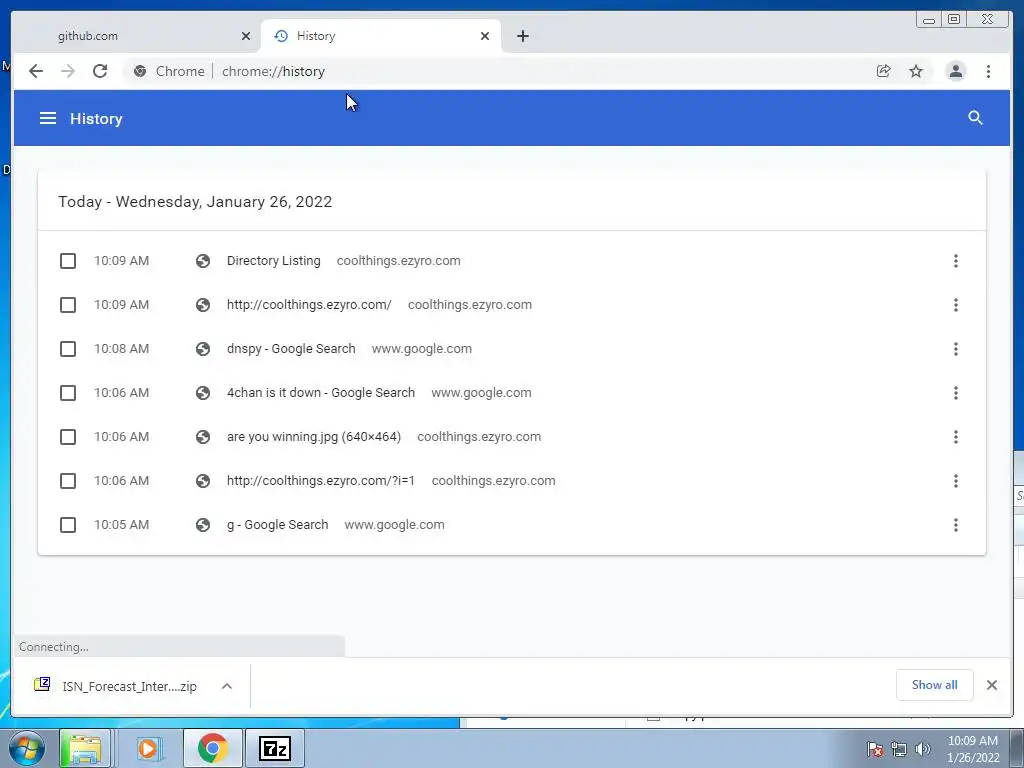Click the 10:08 AM timestamp text
Screen dimensions: 1024x768
coord(121,349)
